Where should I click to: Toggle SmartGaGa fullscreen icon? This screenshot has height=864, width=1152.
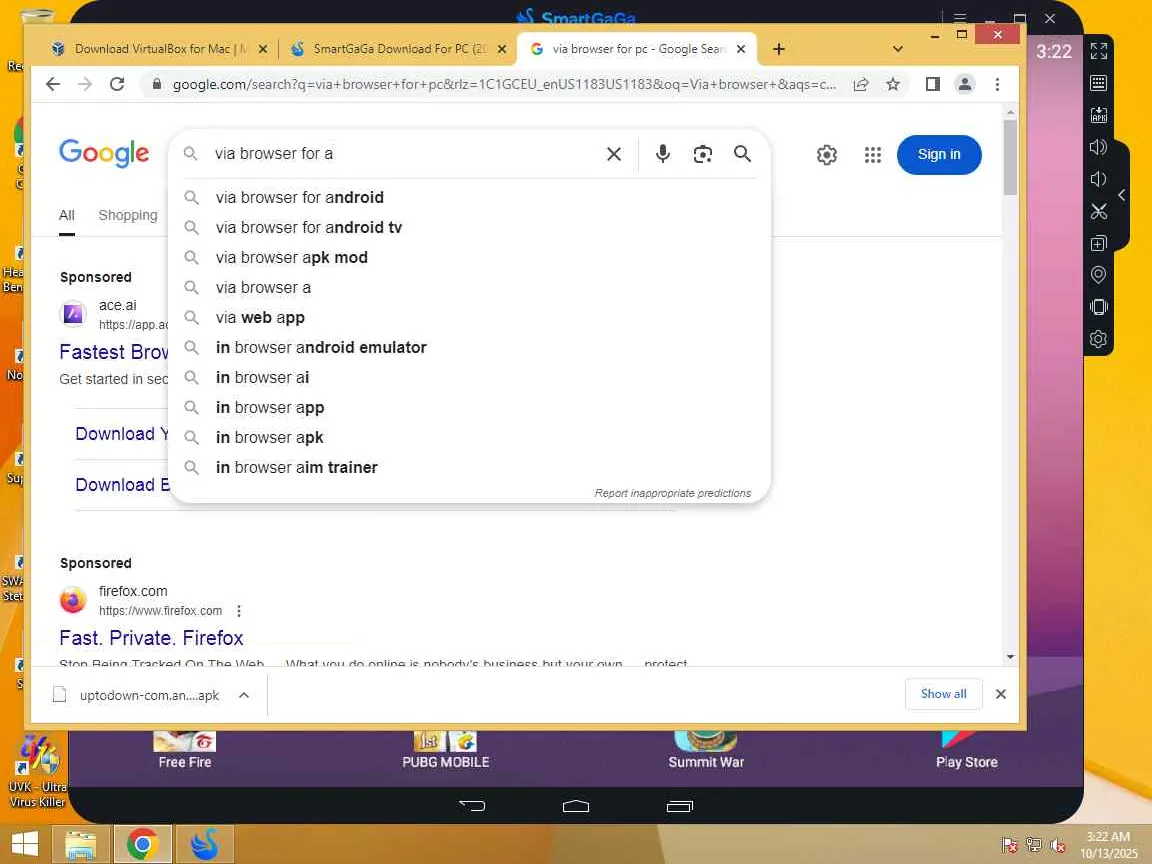click(1098, 51)
